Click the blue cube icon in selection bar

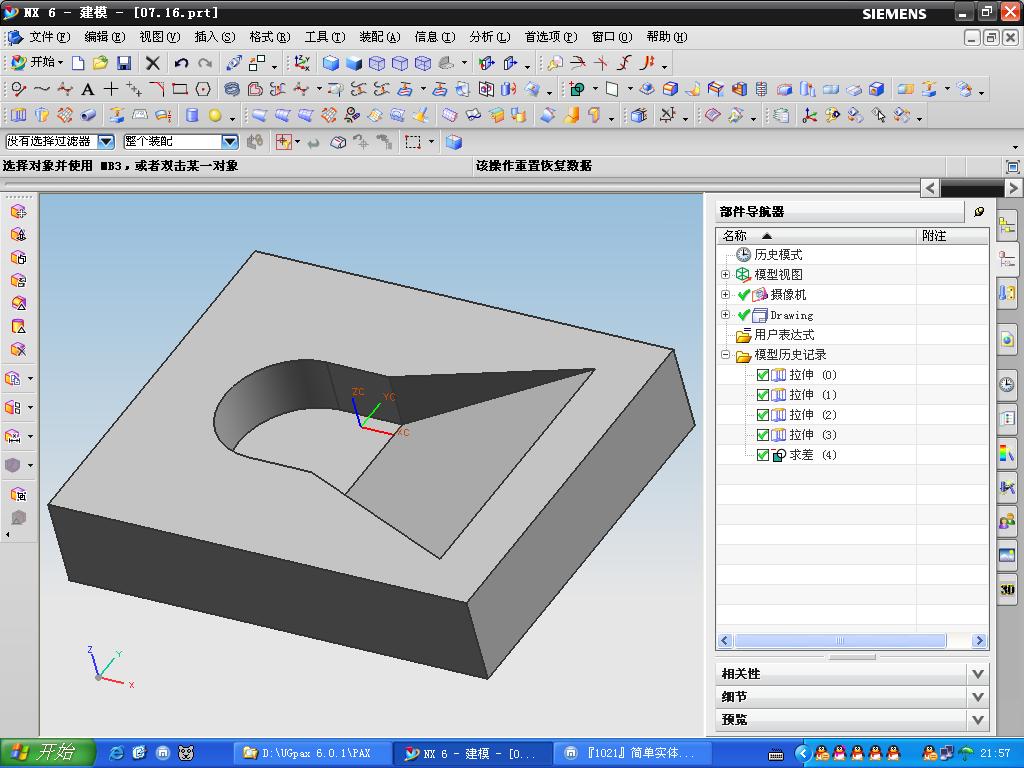pyautogui.click(x=454, y=142)
